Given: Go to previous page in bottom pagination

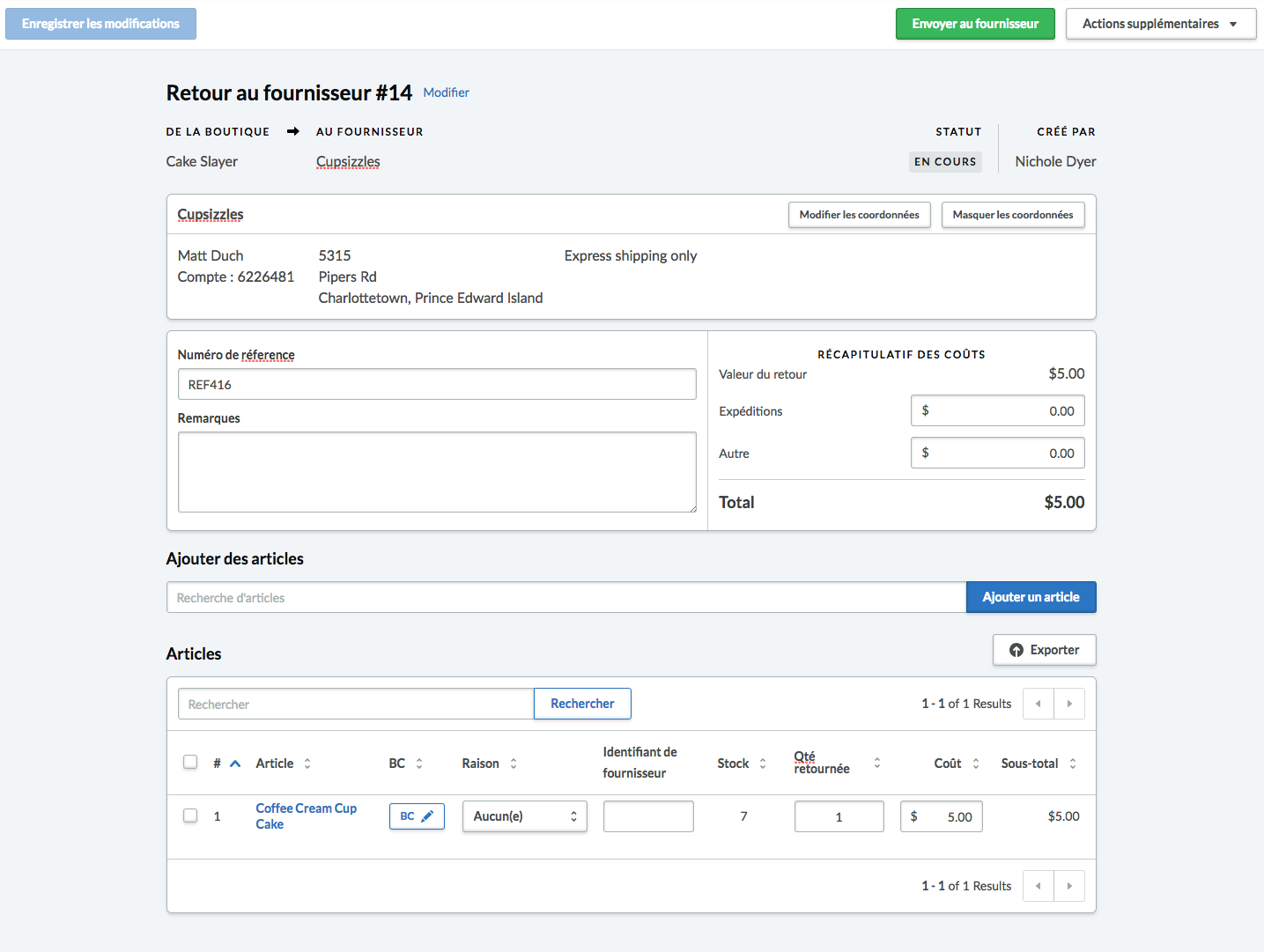Looking at the screenshot, I should (x=1039, y=886).
